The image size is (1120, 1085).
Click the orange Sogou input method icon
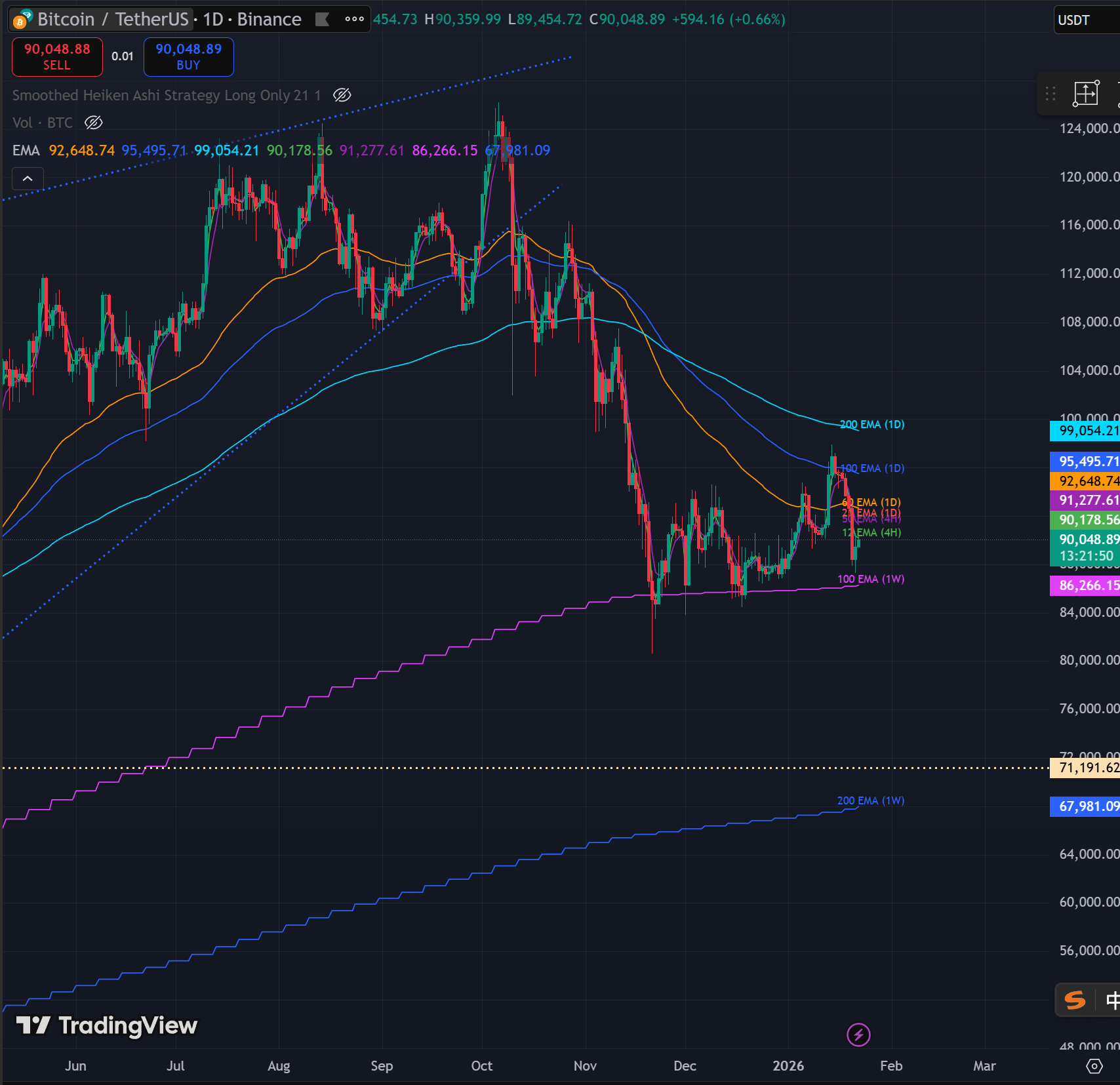point(1075,1000)
